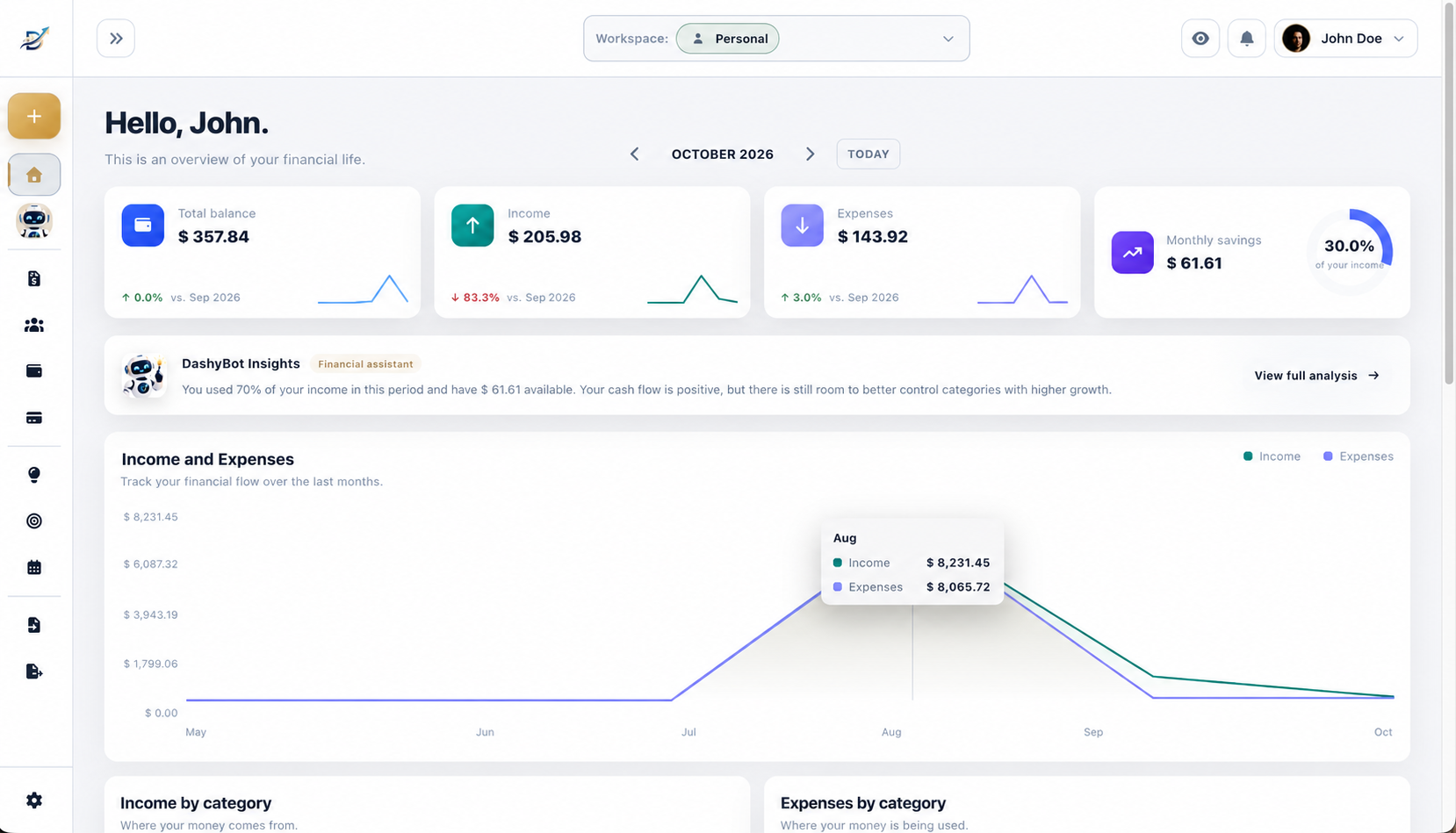Screen dimensions: 1456x833
Task: Open settings gear in sidebar
Action: point(34,801)
